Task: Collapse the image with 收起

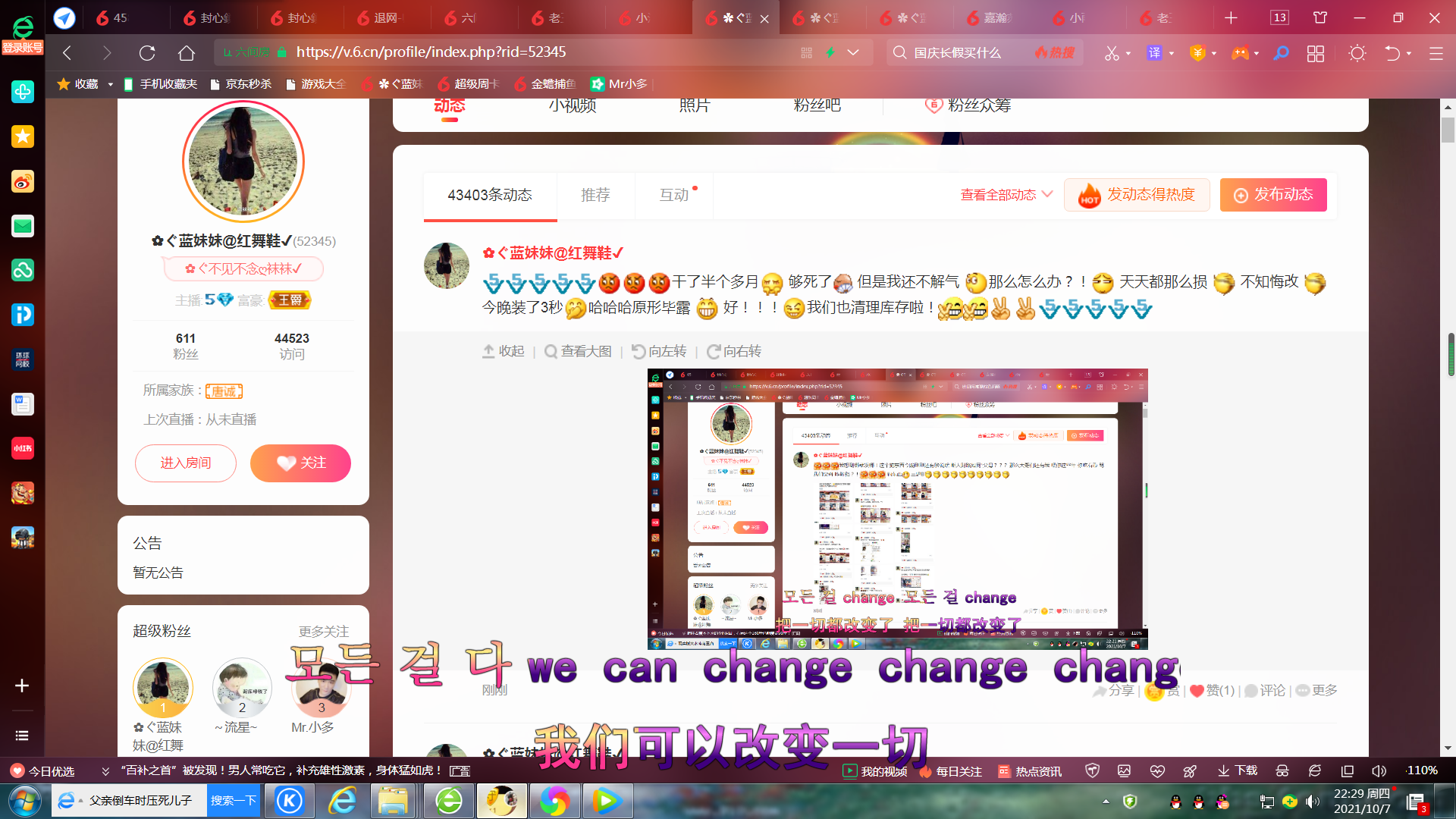Action: click(504, 351)
